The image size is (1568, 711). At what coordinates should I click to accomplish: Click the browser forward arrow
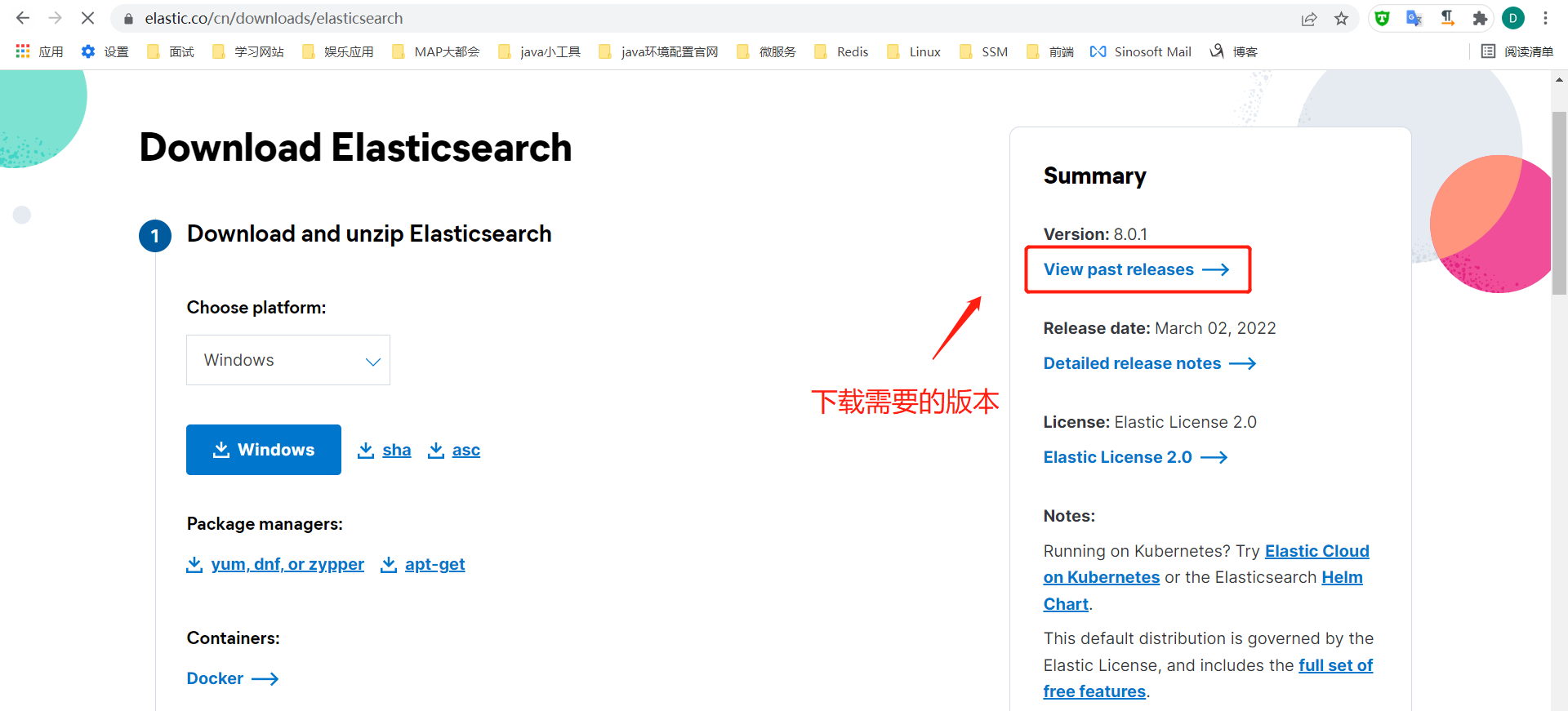point(55,18)
